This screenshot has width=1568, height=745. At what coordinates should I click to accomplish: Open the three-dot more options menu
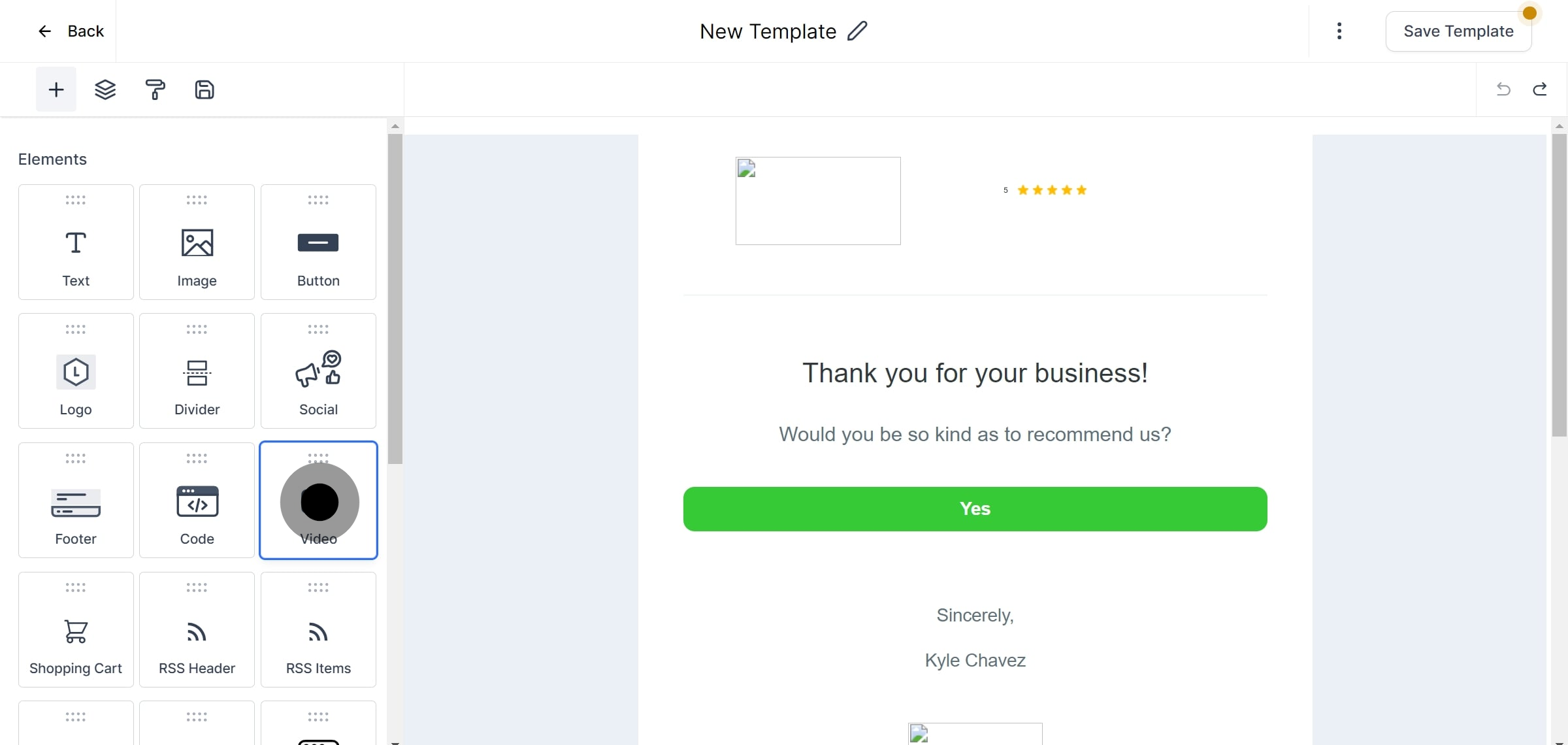(1339, 31)
